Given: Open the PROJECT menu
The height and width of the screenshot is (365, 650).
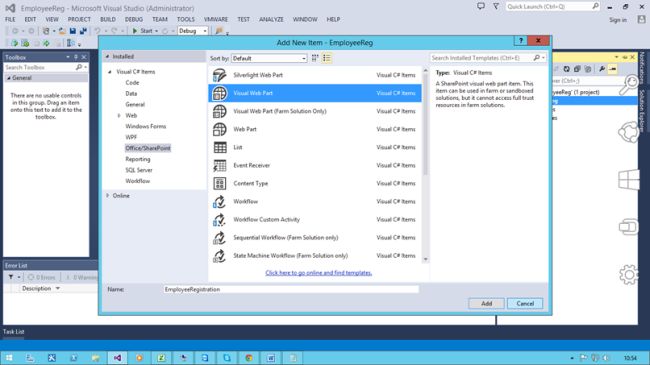Looking at the screenshot, I should pyautogui.click(x=79, y=19).
